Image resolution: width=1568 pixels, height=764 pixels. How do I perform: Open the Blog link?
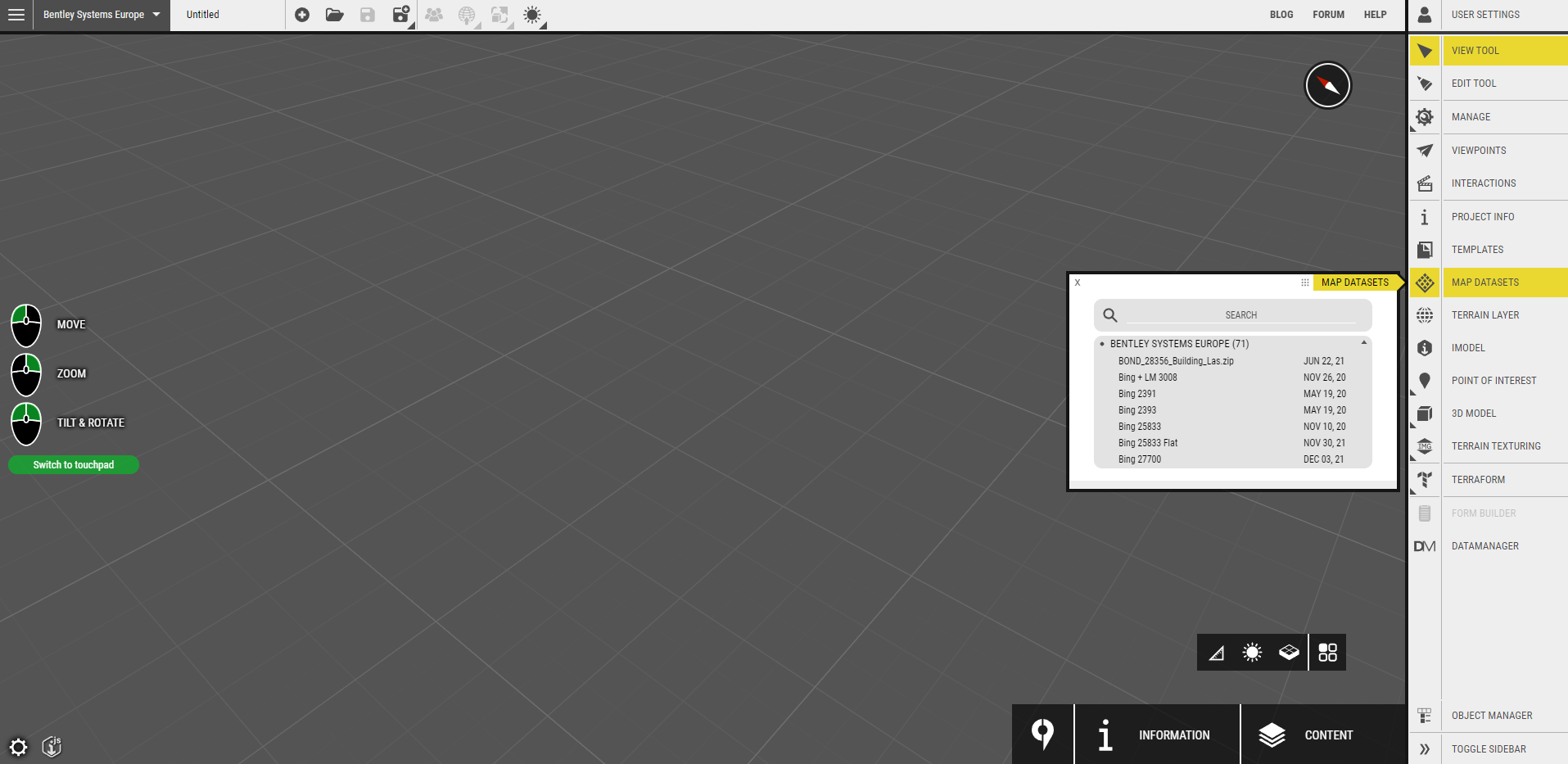coord(1281,15)
